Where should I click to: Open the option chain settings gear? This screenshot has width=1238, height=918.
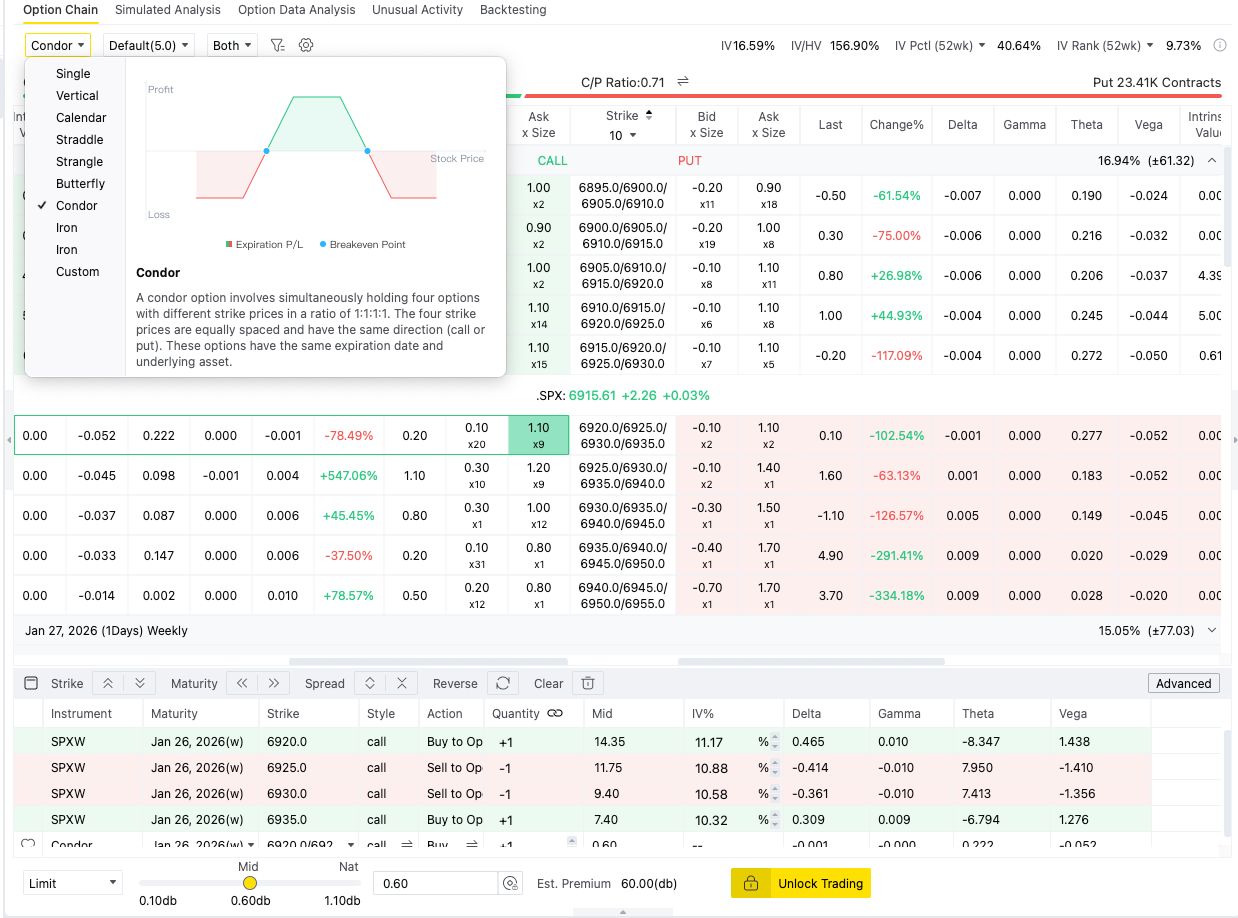[x=306, y=45]
